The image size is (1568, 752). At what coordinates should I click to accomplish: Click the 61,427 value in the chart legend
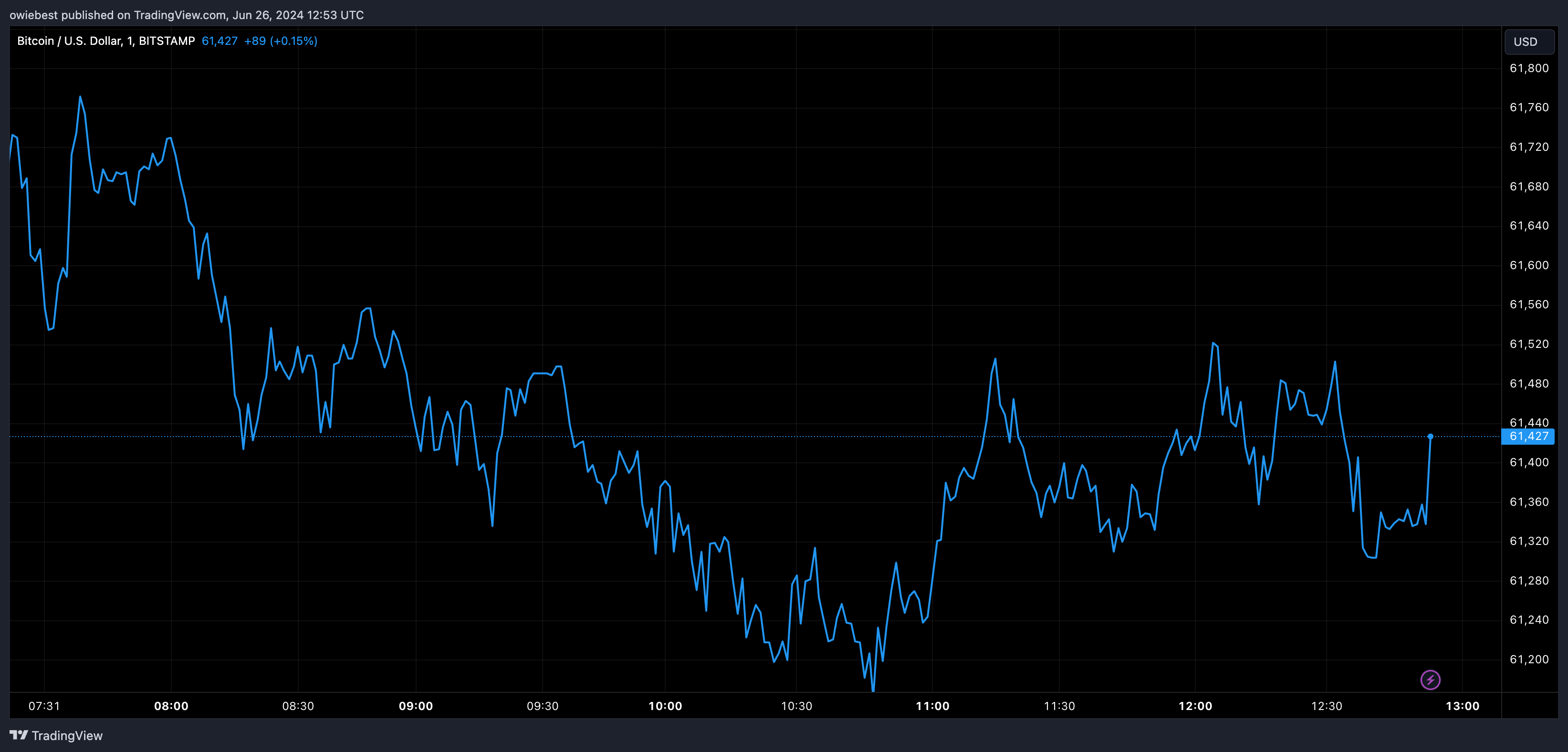[x=220, y=41]
